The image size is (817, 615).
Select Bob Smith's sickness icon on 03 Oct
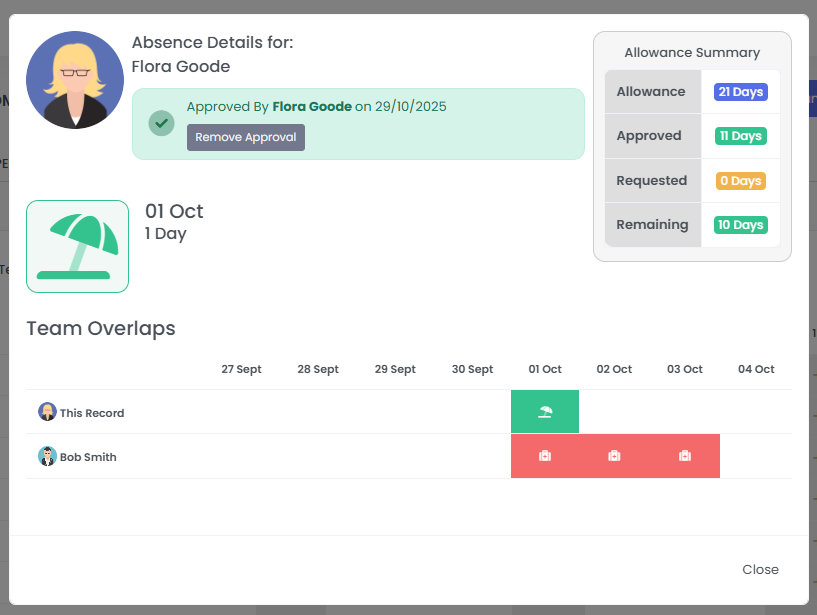[684, 455]
